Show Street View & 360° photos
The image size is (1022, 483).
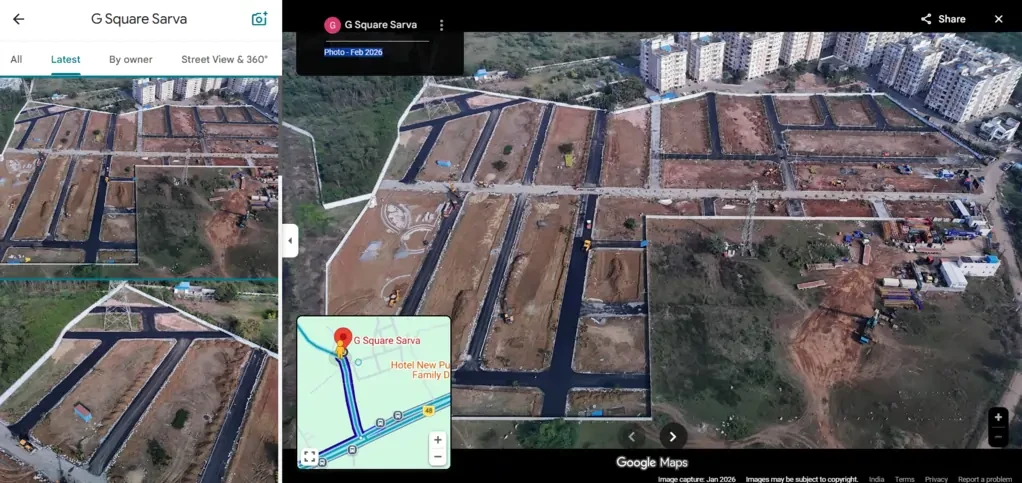[x=224, y=59]
